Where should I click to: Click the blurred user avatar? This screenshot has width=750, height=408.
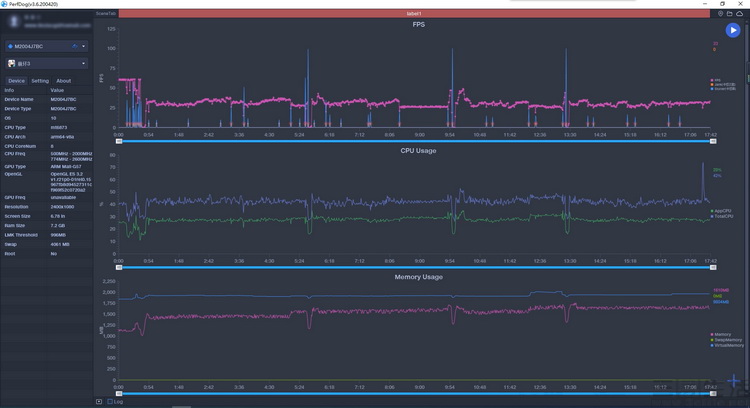coord(14,21)
